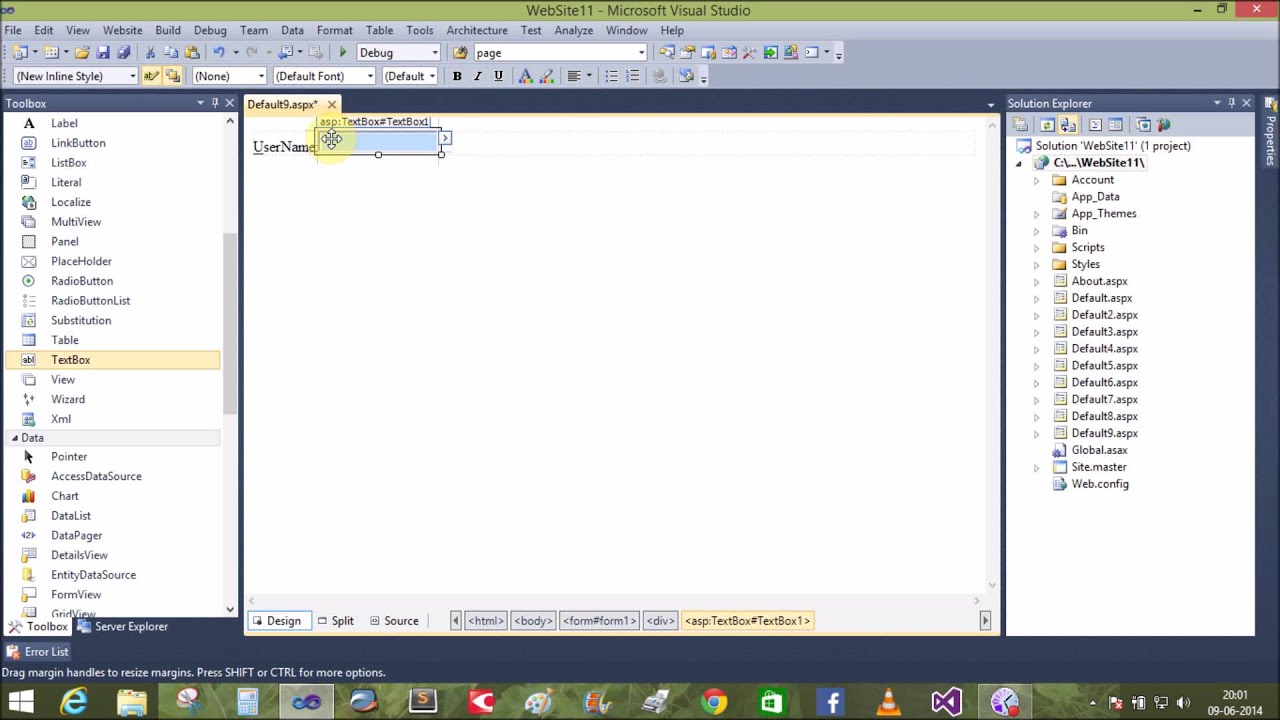Expand the Site.master node
This screenshot has width=1280, height=720.
1036,467
